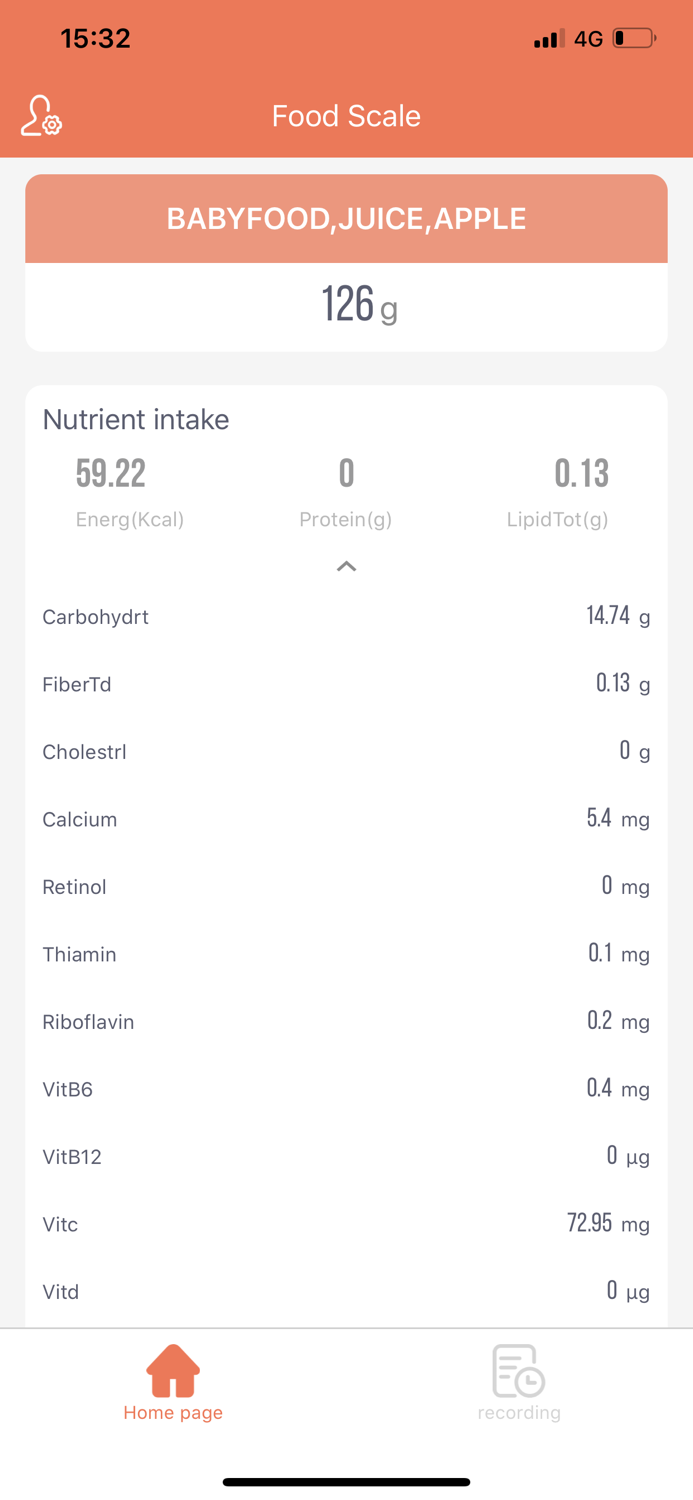
Task: Tap the Home page house icon
Action: [x=173, y=1370]
